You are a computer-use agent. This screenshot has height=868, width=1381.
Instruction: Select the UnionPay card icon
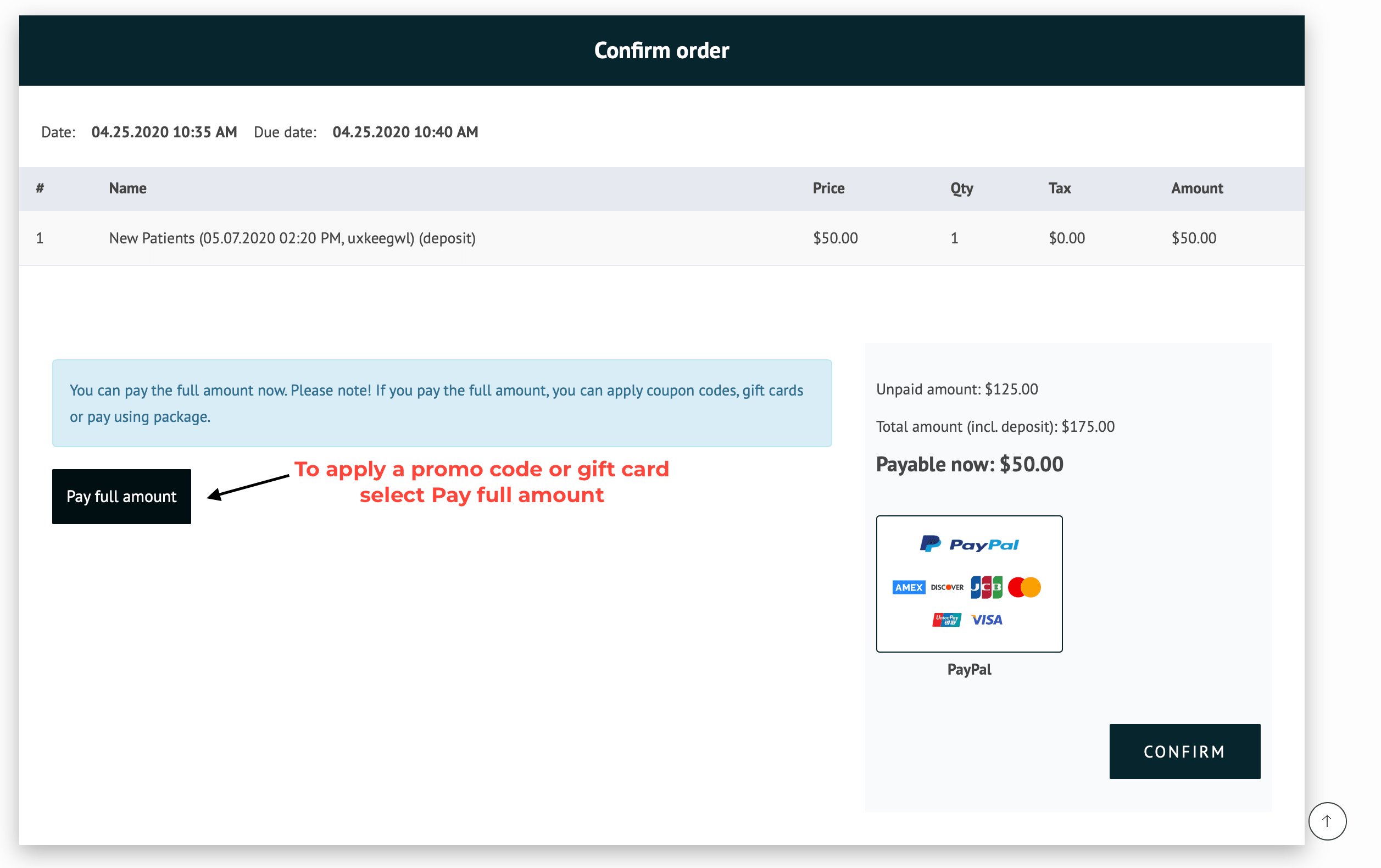coord(946,620)
